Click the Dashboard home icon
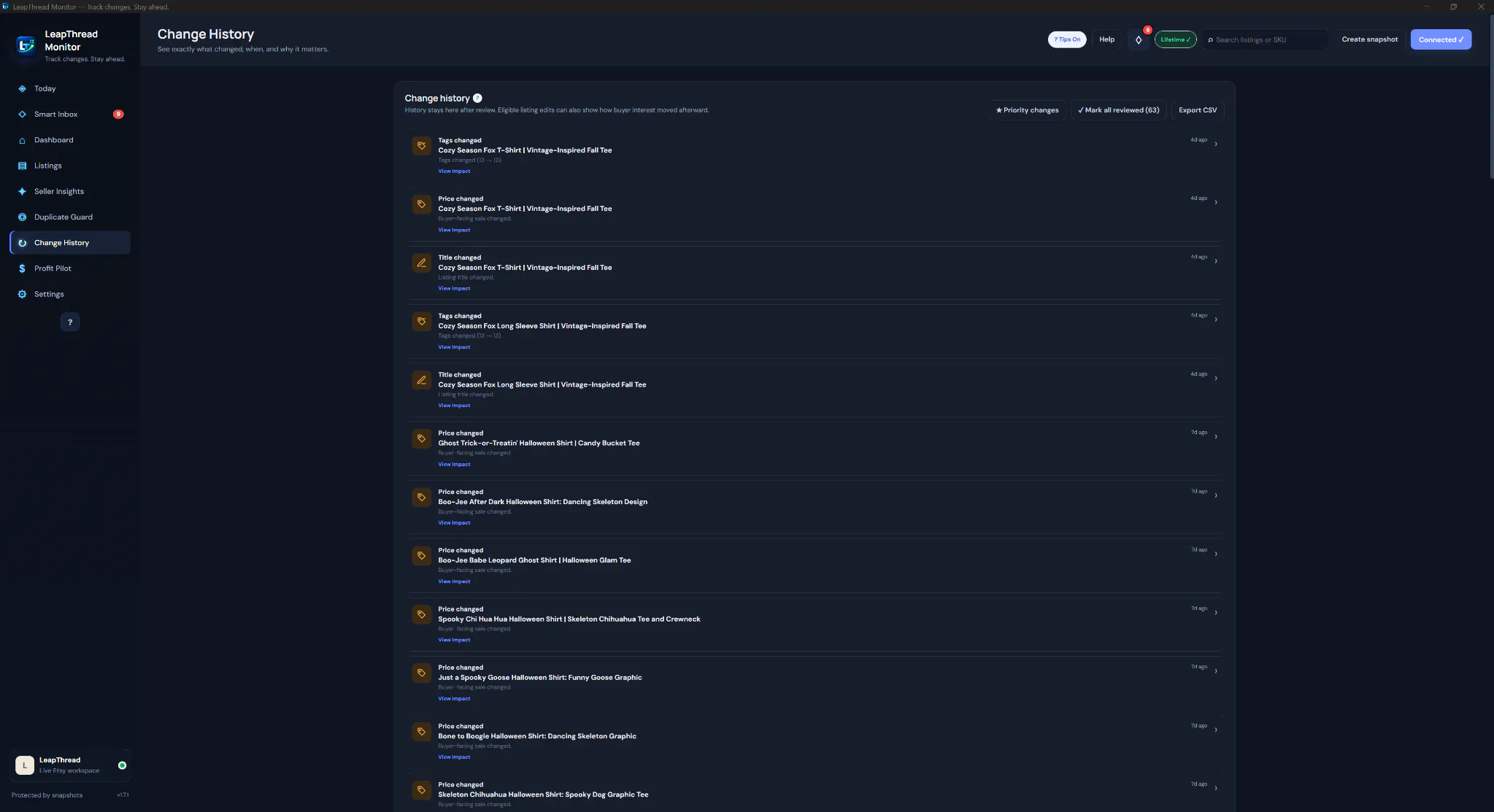The height and width of the screenshot is (812, 1494). coord(22,140)
